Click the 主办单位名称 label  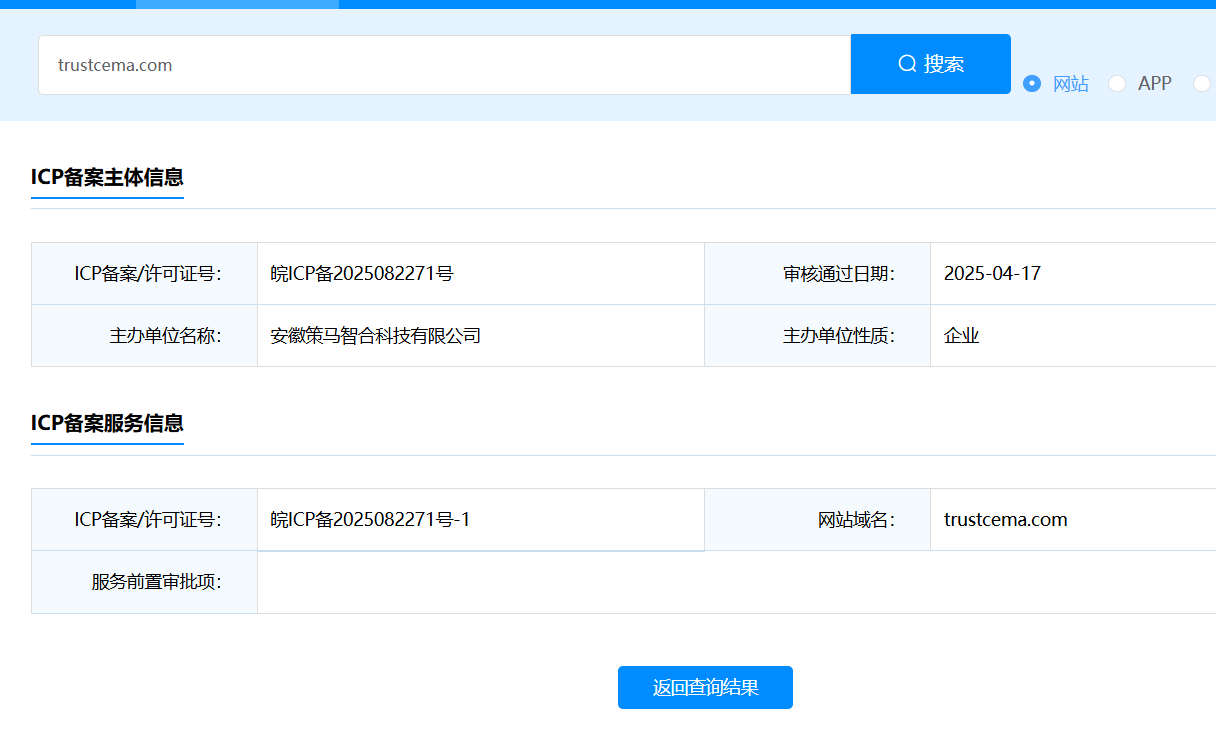pyautogui.click(x=165, y=335)
